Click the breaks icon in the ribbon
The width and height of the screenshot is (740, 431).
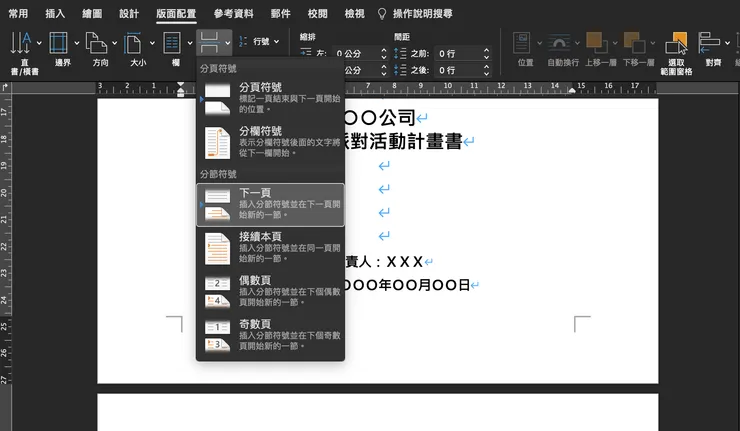point(209,42)
